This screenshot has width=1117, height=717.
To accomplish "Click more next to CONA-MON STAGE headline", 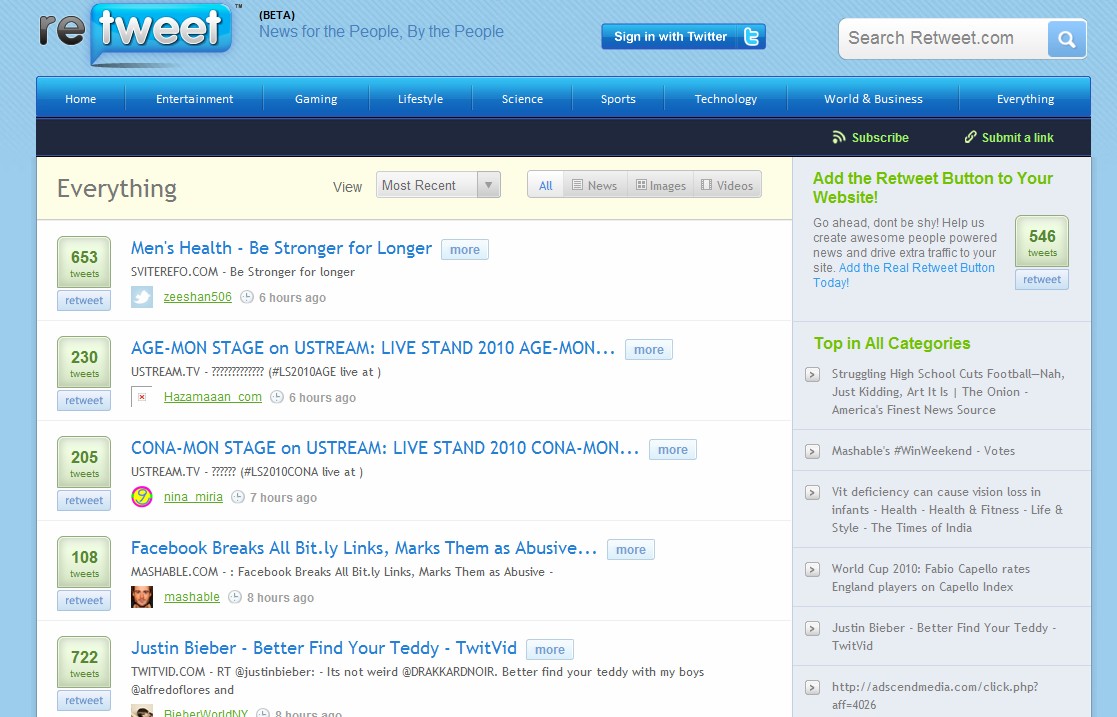I will click(x=672, y=449).
